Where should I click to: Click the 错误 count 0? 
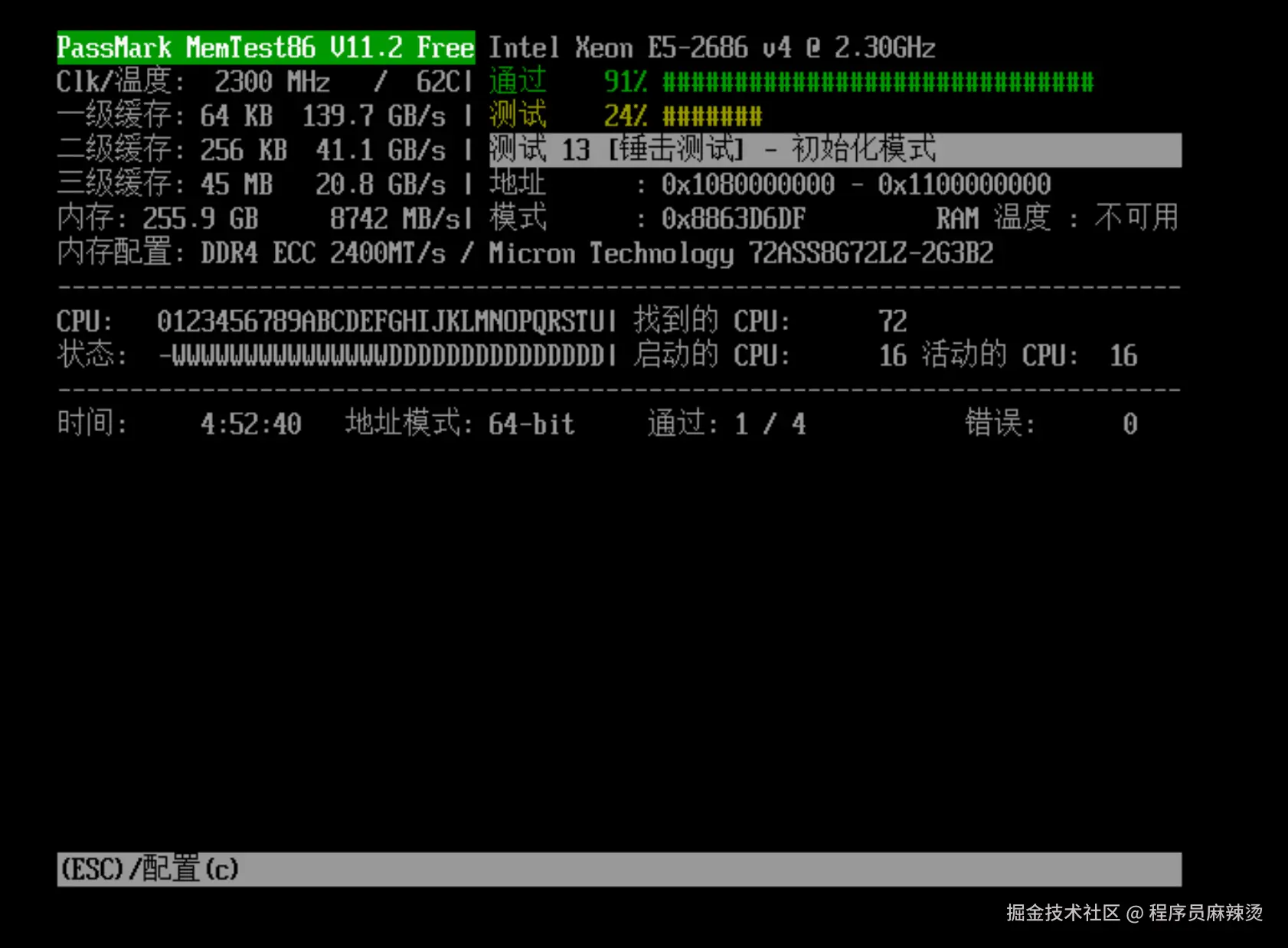pyautogui.click(x=1130, y=423)
